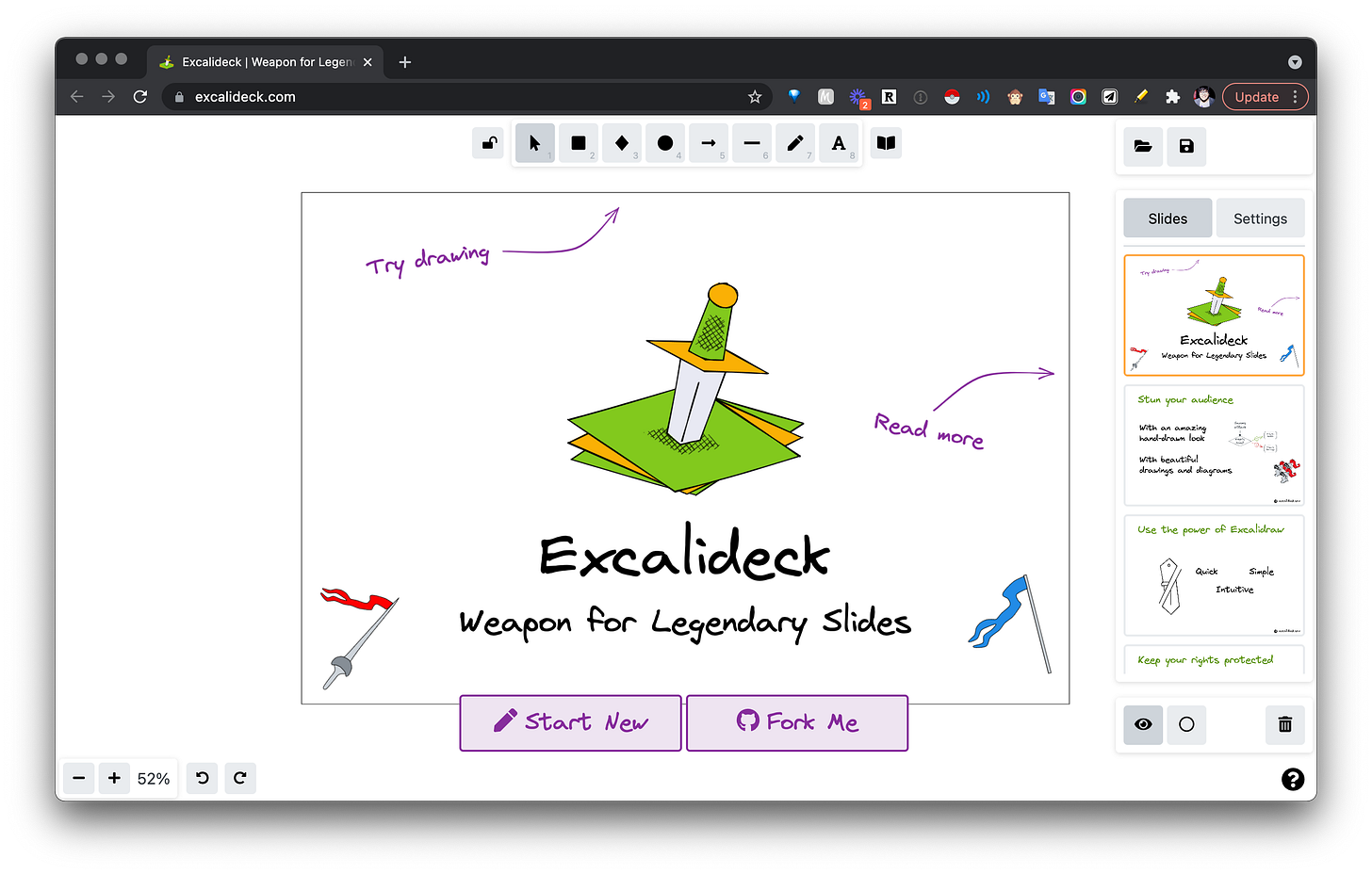Click the 'Try drawing' text on canvas
Screen dimensions: 1372x874
[428, 260]
